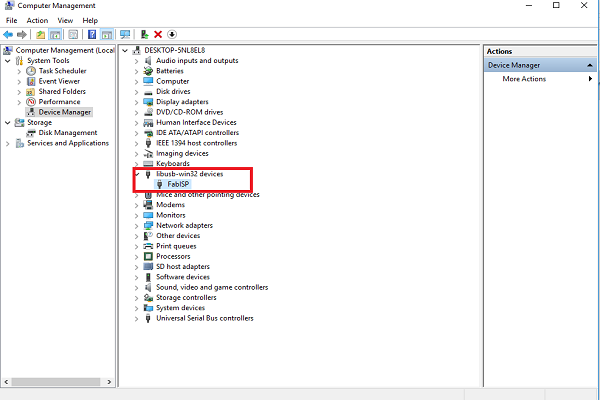Collapse the libusb-win32 devices node
Screen dimensions: 600x400
point(137,174)
